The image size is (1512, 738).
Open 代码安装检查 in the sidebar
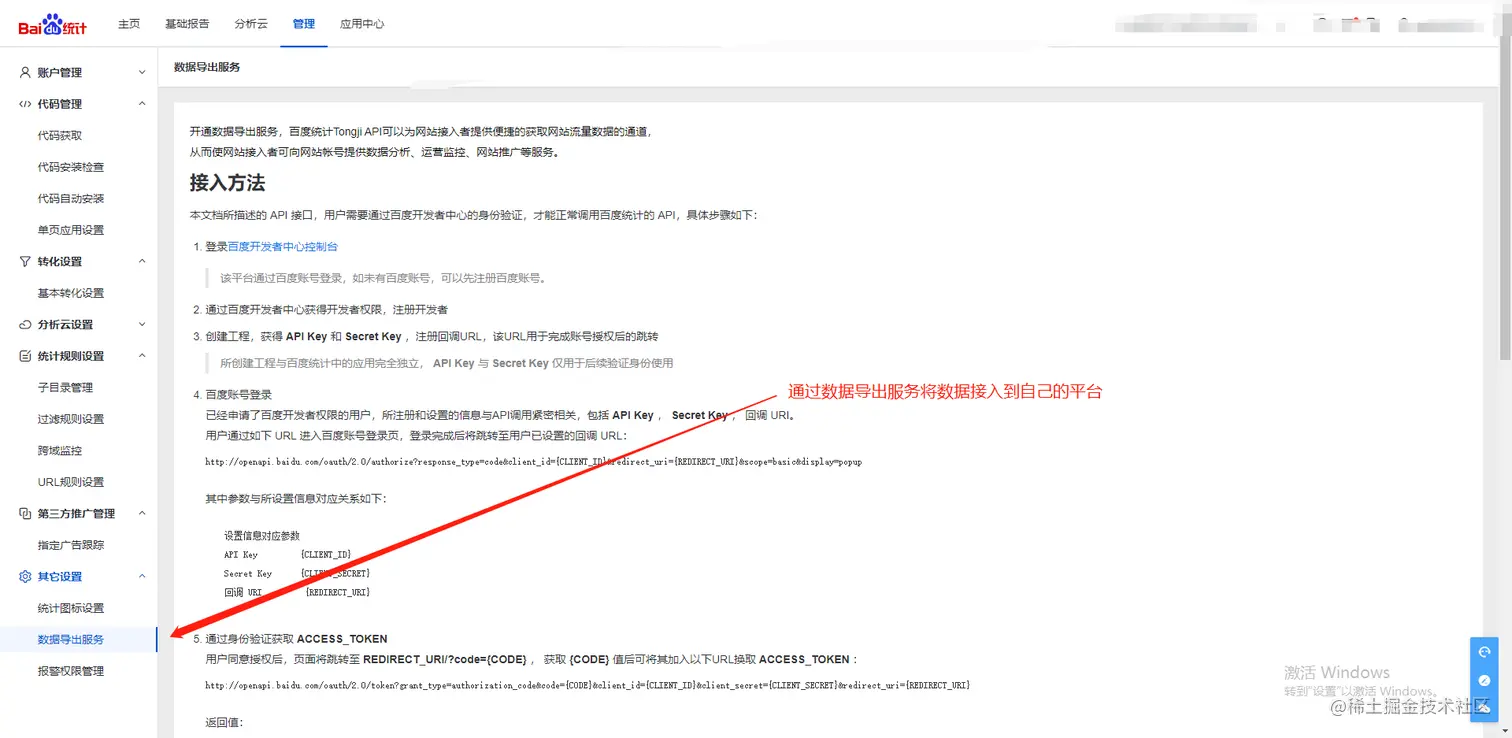71,167
